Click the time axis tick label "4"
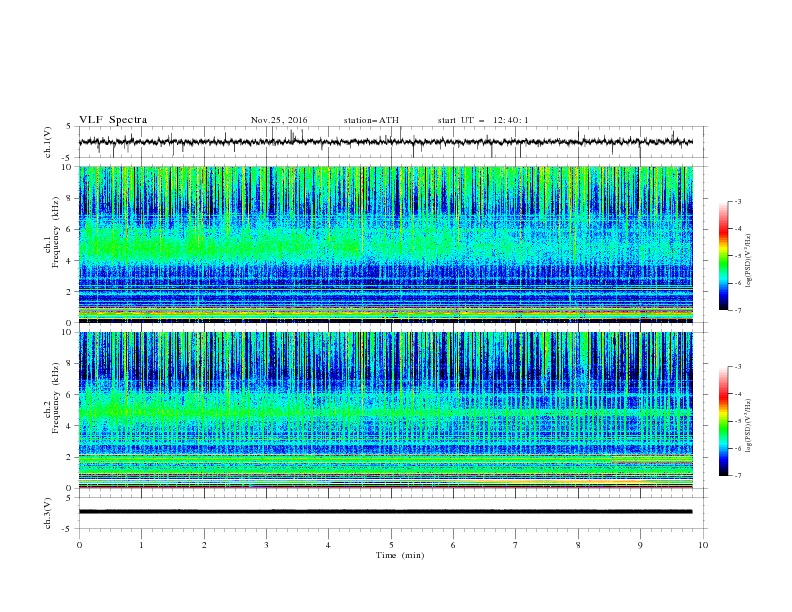The image size is (792, 612). pos(328,545)
